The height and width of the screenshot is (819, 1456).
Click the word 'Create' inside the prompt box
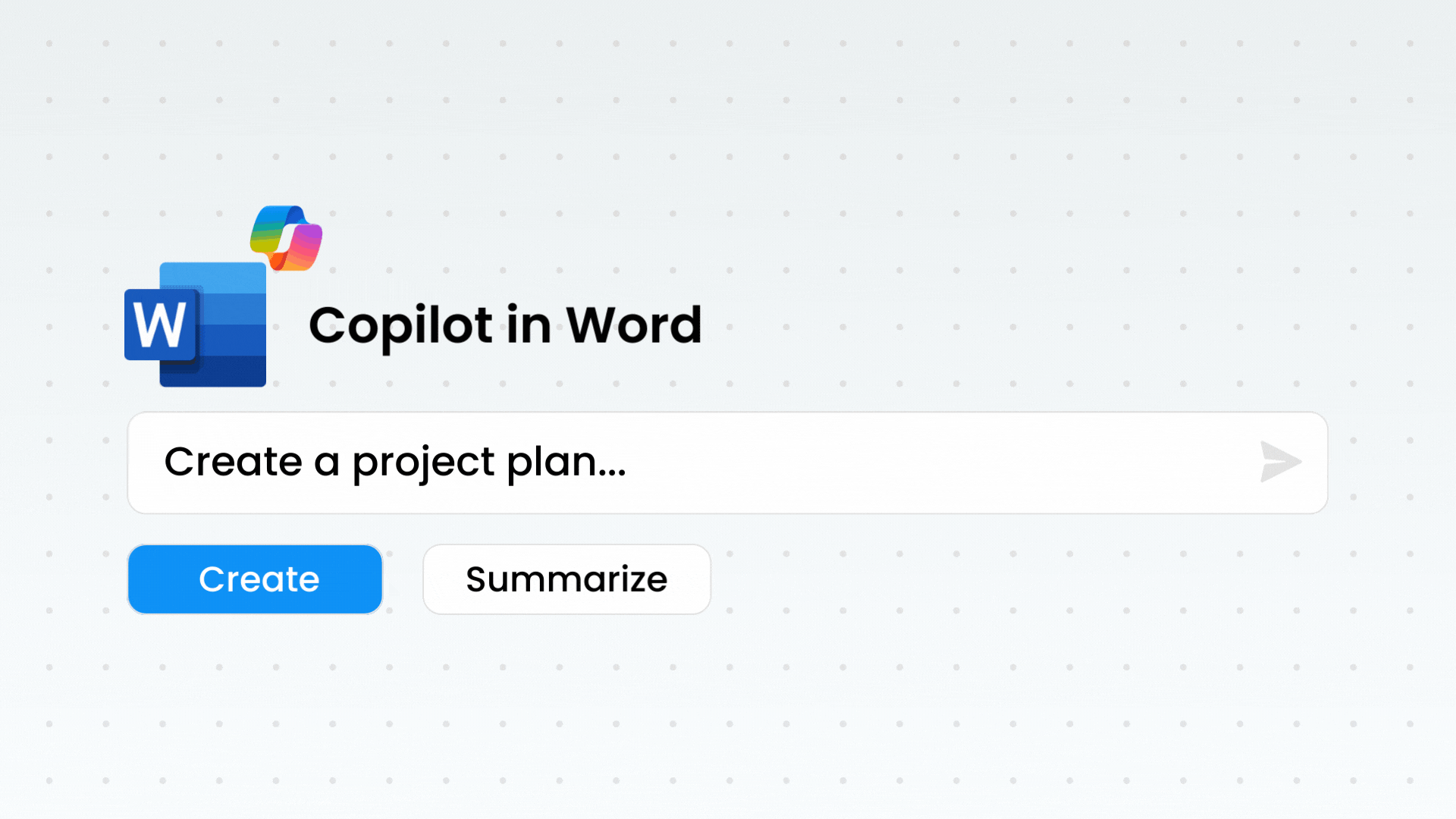click(x=233, y=462)
